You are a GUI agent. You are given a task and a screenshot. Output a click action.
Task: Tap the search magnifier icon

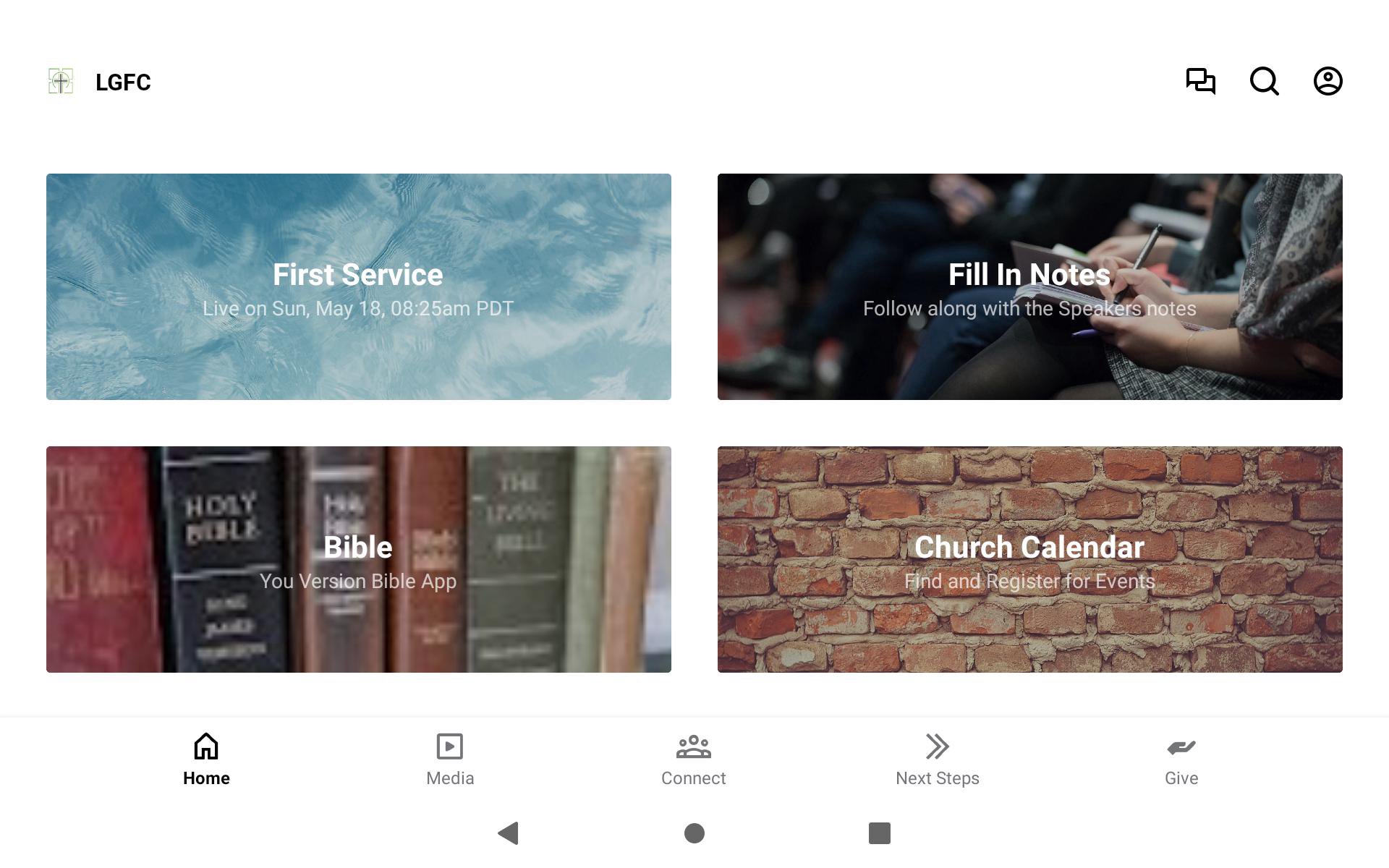1265,81
